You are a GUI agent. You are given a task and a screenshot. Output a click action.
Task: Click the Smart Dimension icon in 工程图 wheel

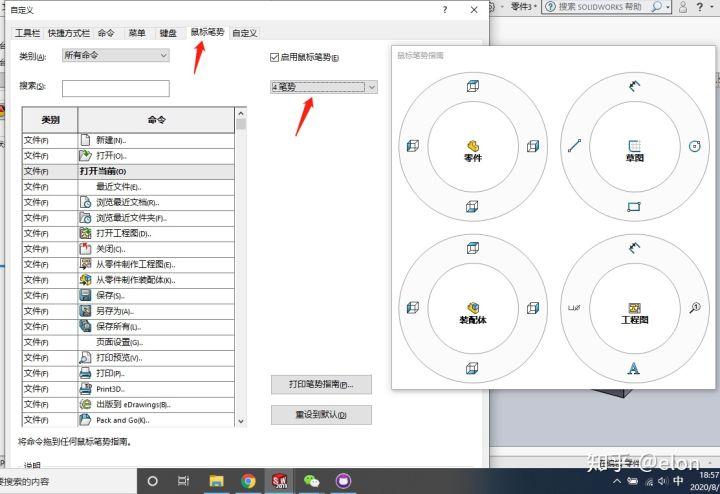[634, 248]
